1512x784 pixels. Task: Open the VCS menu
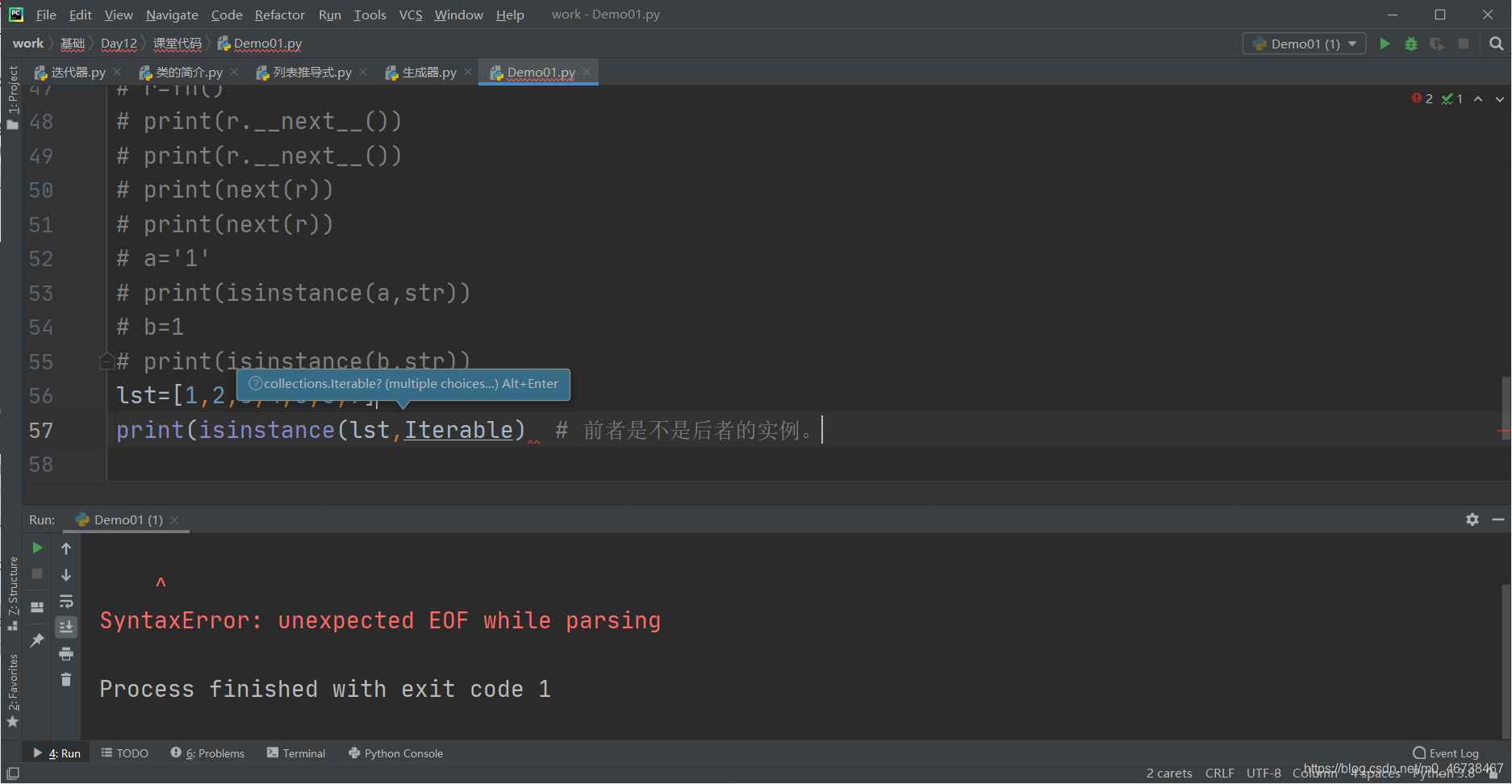pos(411,15)
